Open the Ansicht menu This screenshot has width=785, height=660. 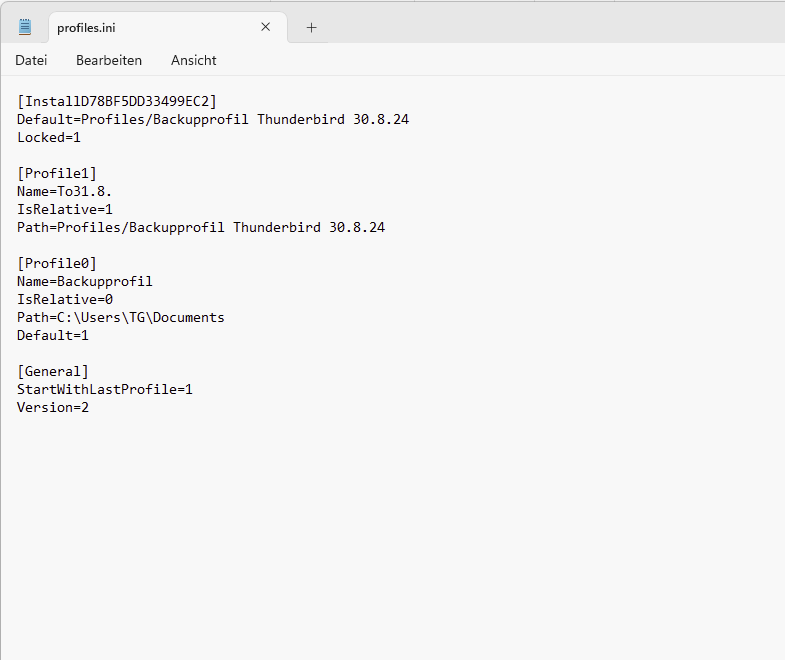pos(193,60)
